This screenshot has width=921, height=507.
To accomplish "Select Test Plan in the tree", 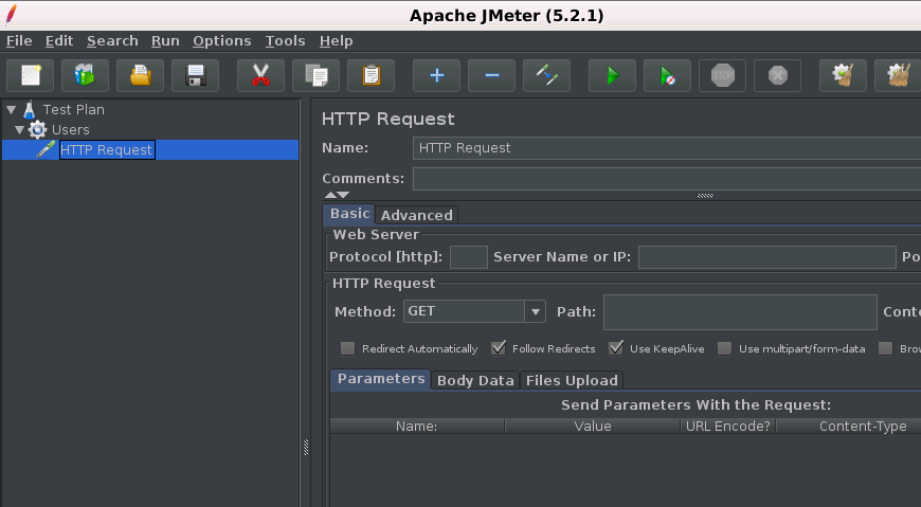I will (73, 109).
